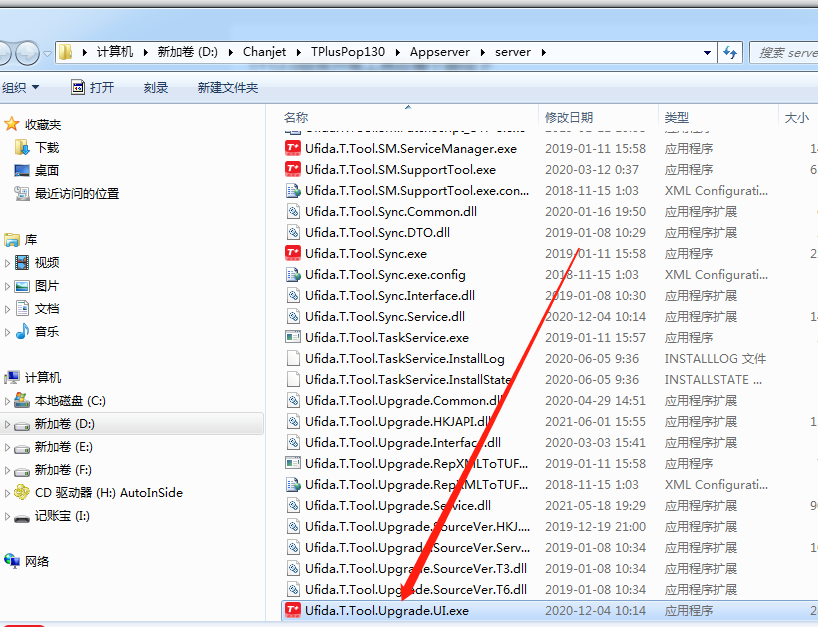Click the Ufida.T.Tool.Upgrade.HKJAPI.dll file icon
The width and height of the screenshot is (818, 627).
pos(293,421)
